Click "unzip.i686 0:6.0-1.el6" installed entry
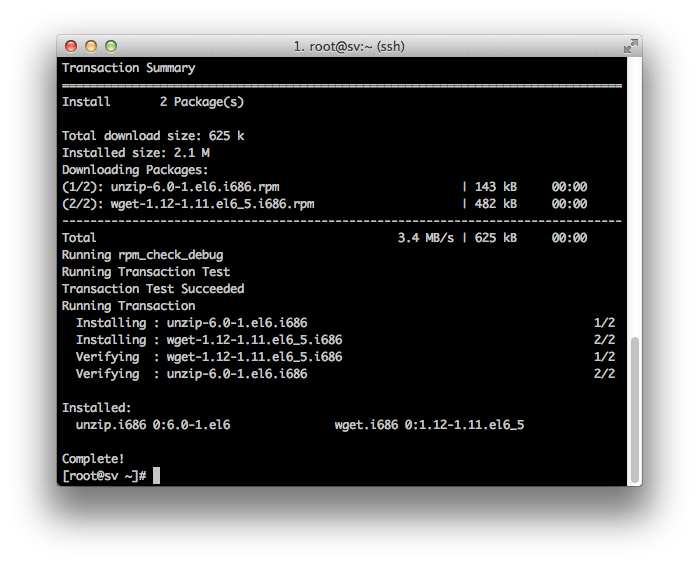 coord(153,425)
